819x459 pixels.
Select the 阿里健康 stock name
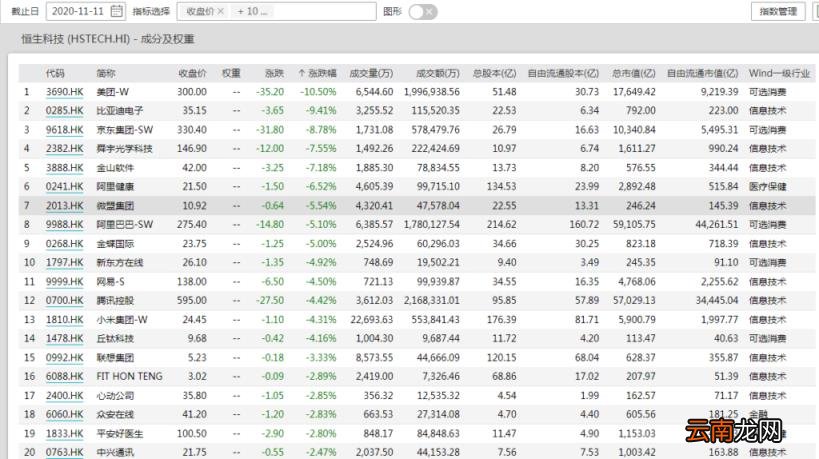115,186
